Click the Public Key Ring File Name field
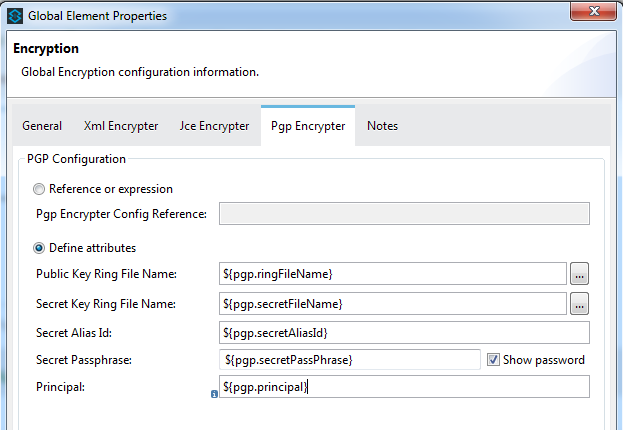Image resolution: width=623 pixels, height=430 pixels. click(393, 273)
